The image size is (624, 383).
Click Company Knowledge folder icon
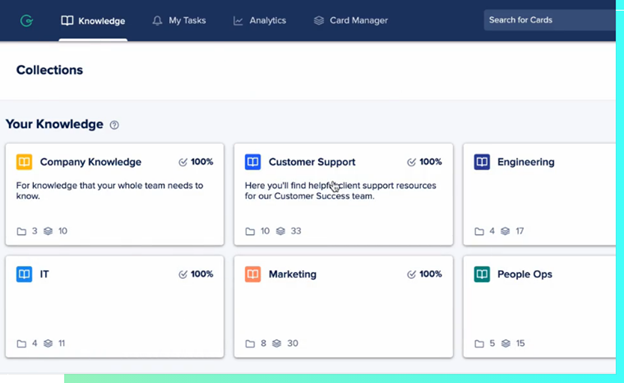click(21, 231)
